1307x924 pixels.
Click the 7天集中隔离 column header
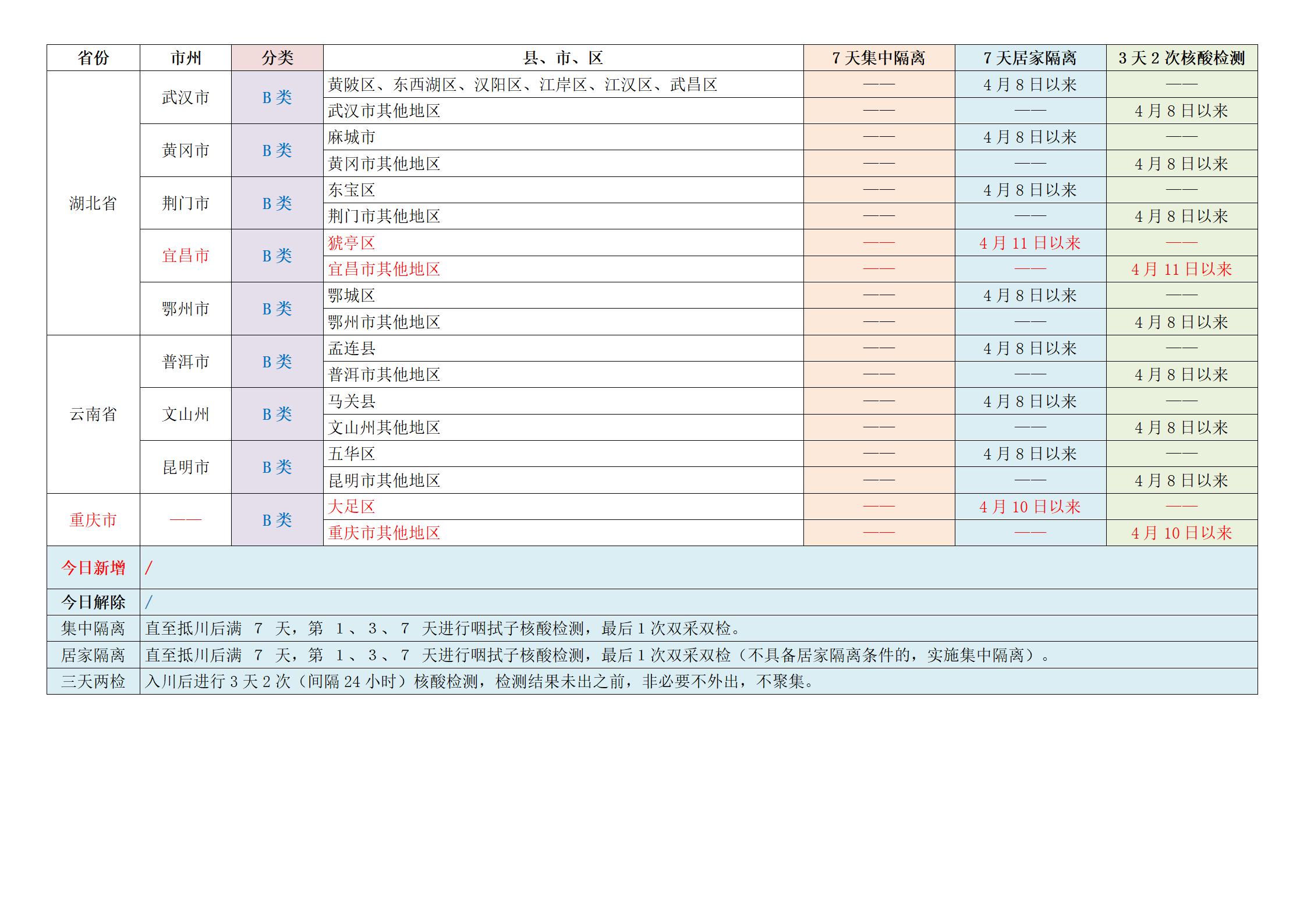pos(879,58)
